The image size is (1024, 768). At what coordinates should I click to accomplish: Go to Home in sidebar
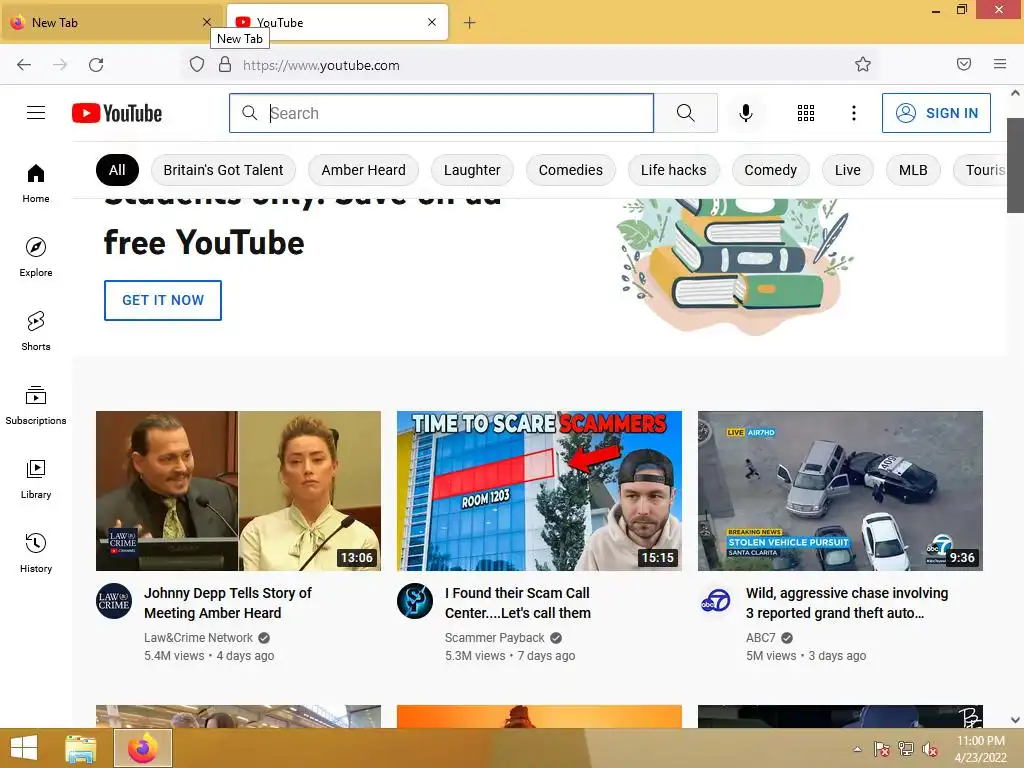(x=36, y=184)
